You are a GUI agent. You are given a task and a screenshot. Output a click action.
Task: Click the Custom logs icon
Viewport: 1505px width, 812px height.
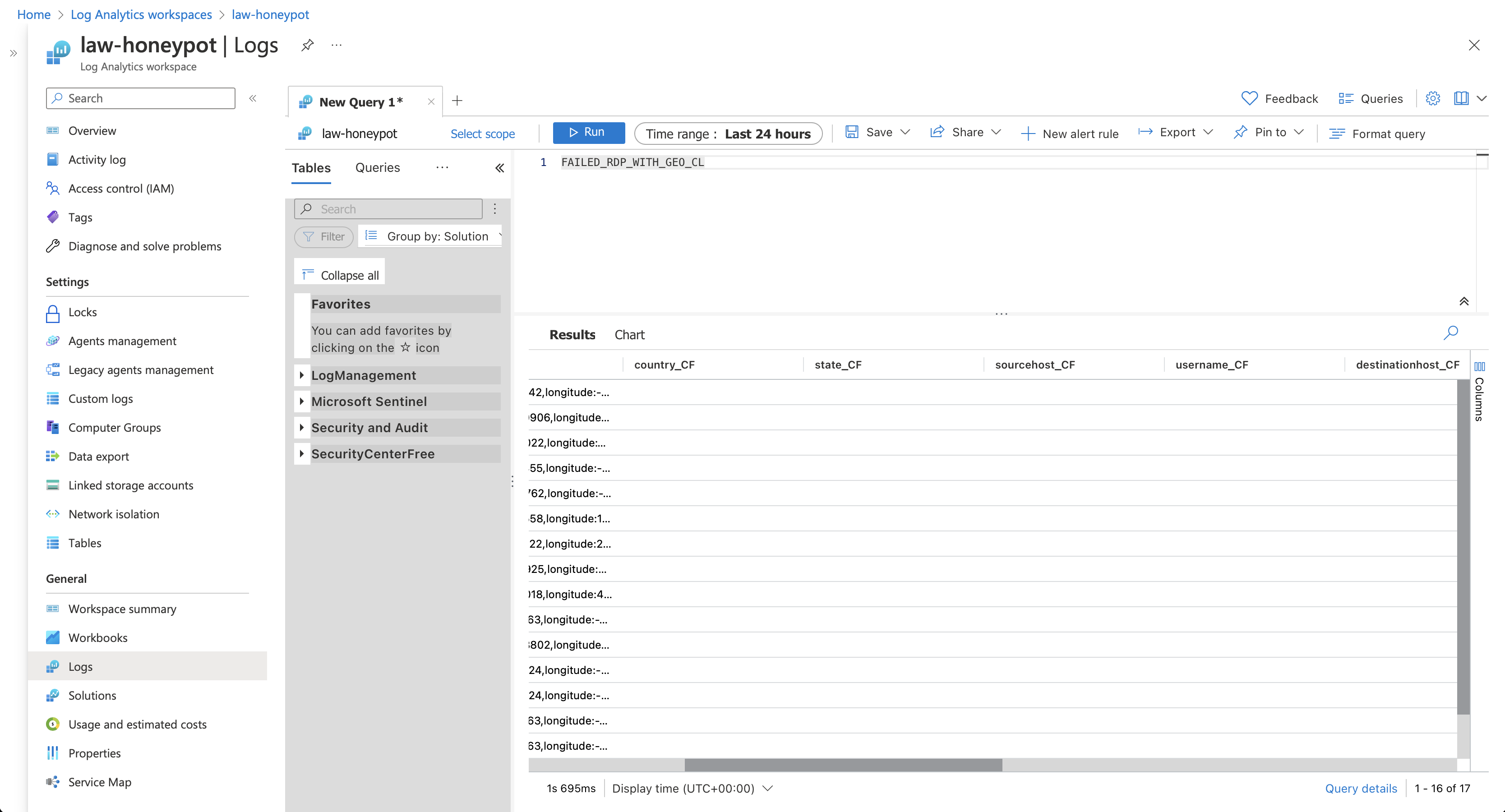53,398
